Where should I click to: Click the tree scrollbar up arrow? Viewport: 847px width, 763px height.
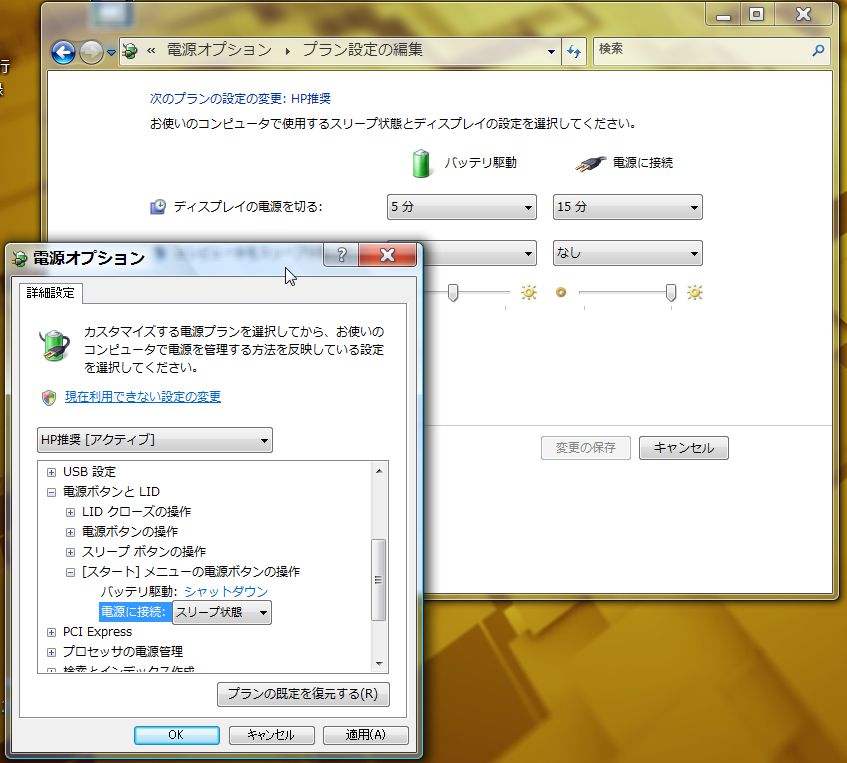click(379, 471)
